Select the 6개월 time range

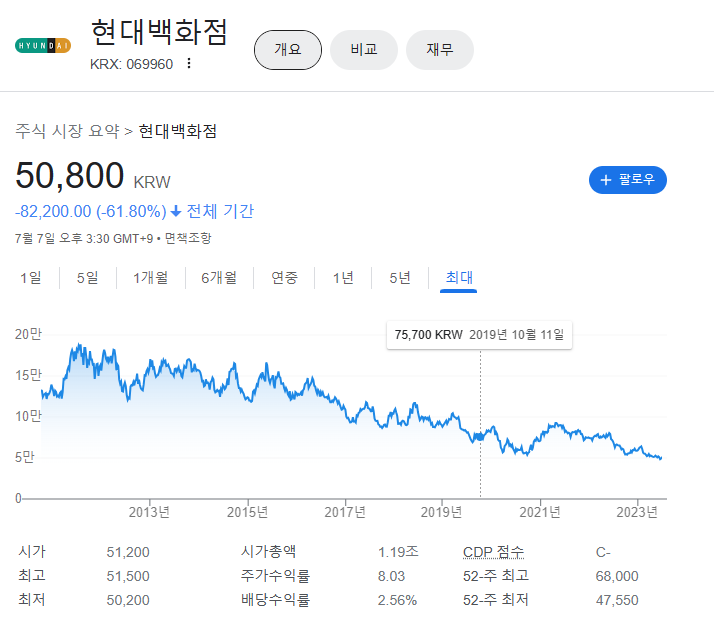(x=219, y=277)
